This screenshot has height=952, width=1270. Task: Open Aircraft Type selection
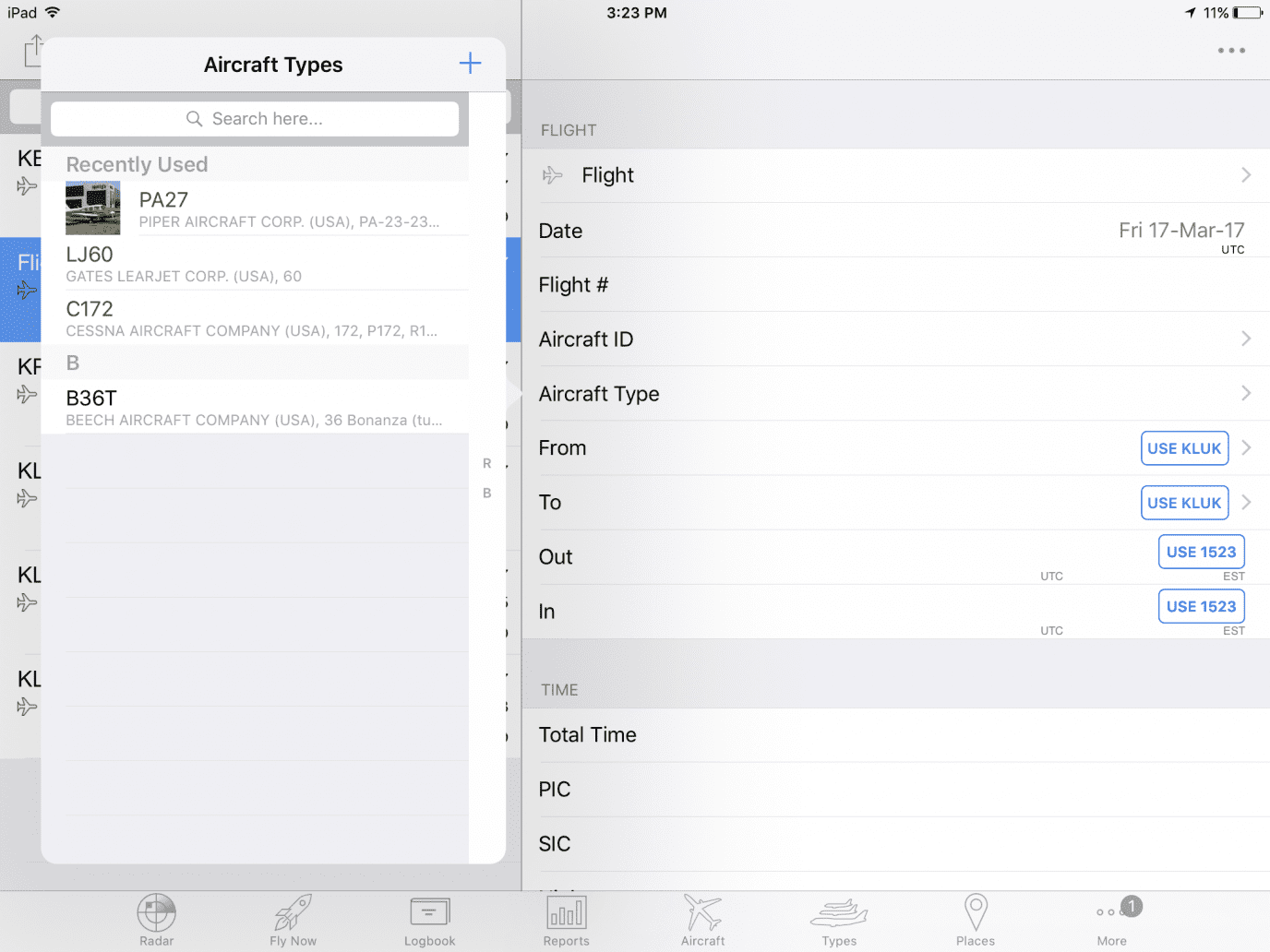[x=895, y=394]
